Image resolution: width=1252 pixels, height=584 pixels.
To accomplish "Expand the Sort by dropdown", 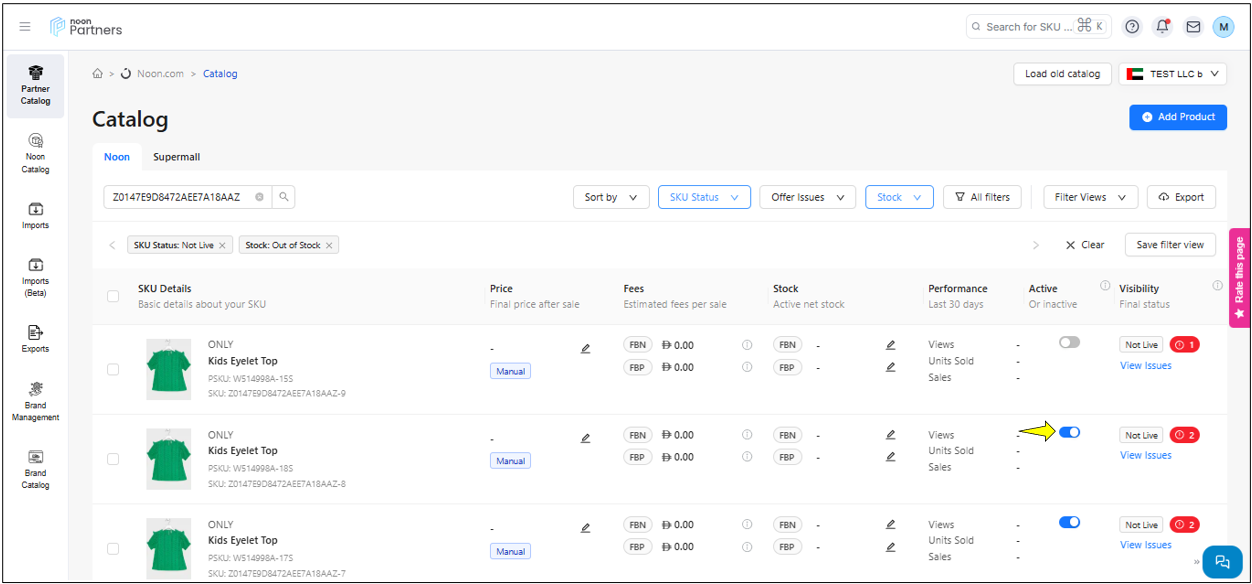I will pos(611,197).
